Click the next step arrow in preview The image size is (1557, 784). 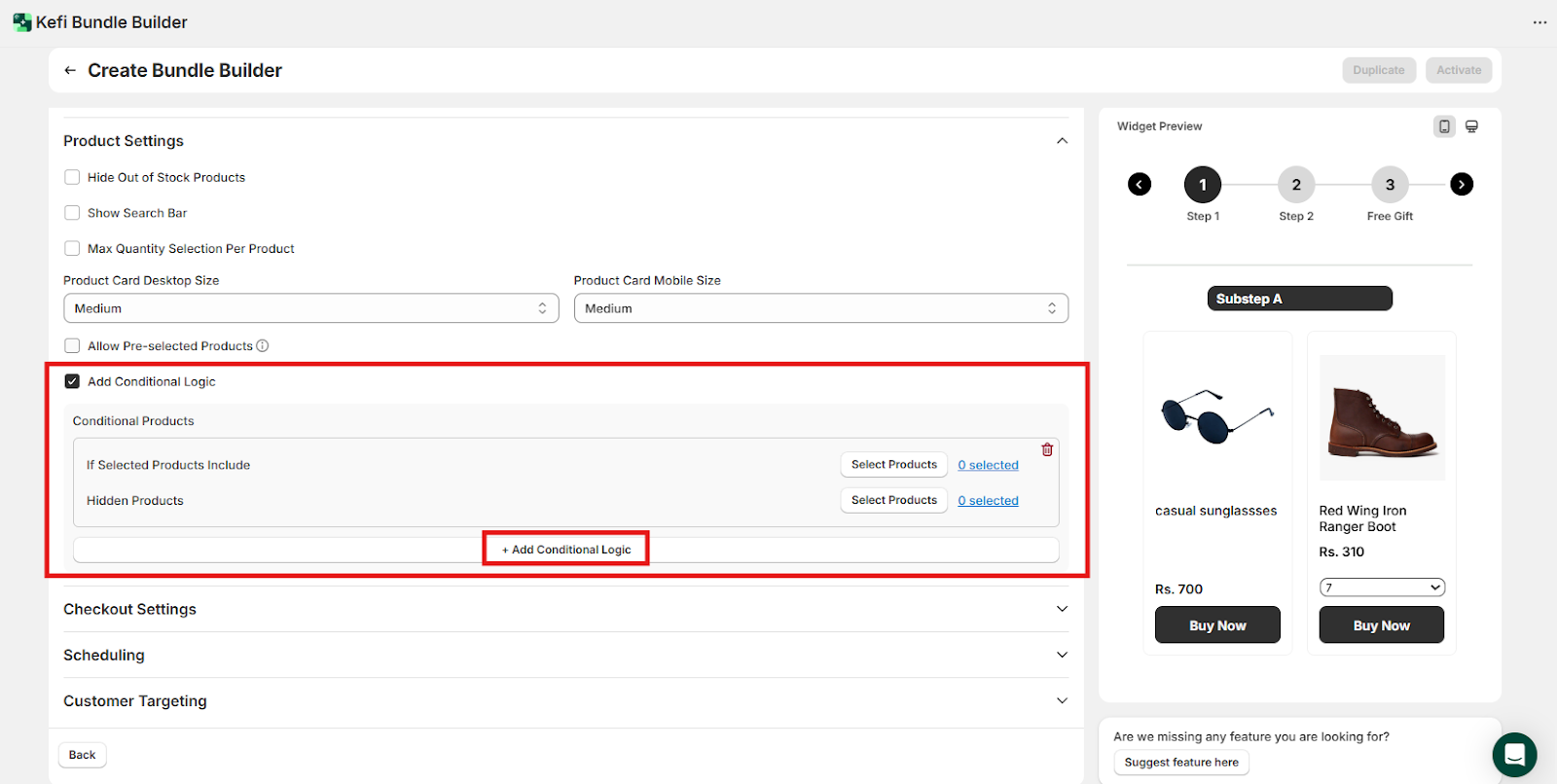click(1461, 185)
